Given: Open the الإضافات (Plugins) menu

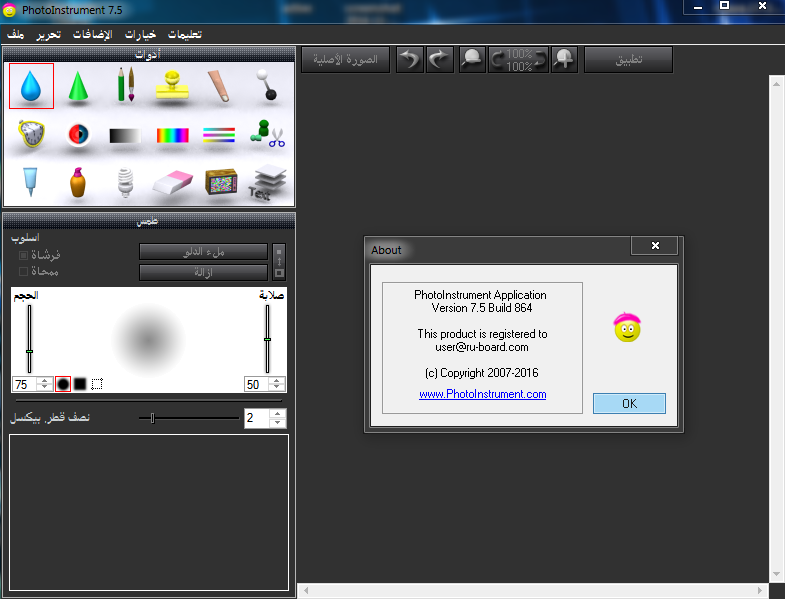Looking at the screenshot, I should click(93, 35).
